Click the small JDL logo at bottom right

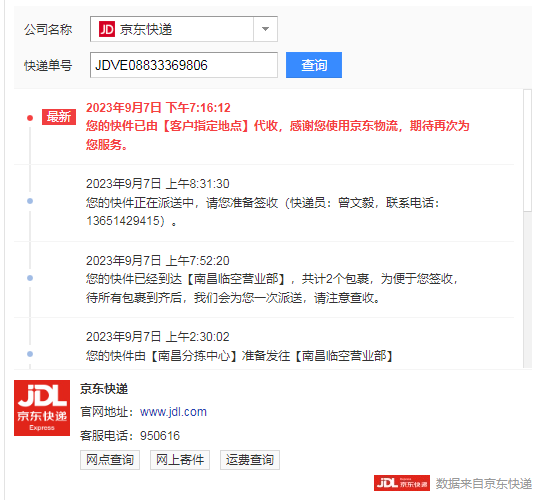click(x=402, y=483)
